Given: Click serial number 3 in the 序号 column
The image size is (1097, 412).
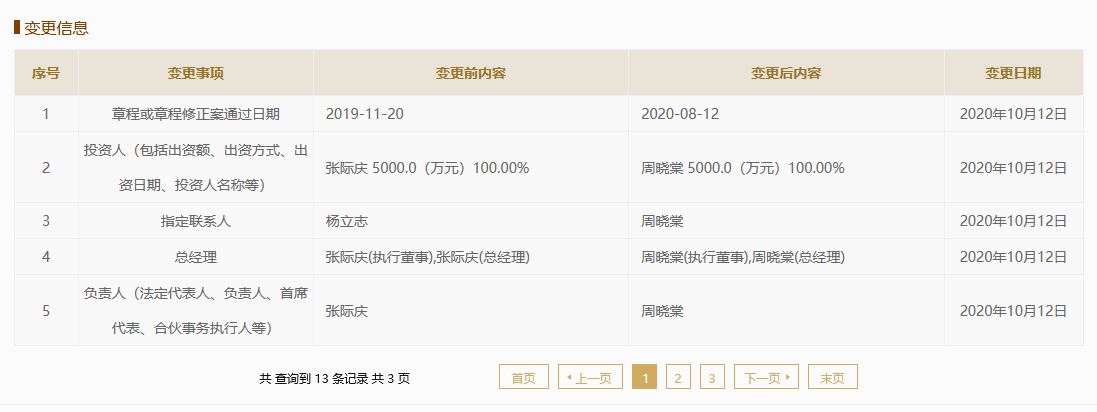Looking at the screenshot, I should (46, 221).
